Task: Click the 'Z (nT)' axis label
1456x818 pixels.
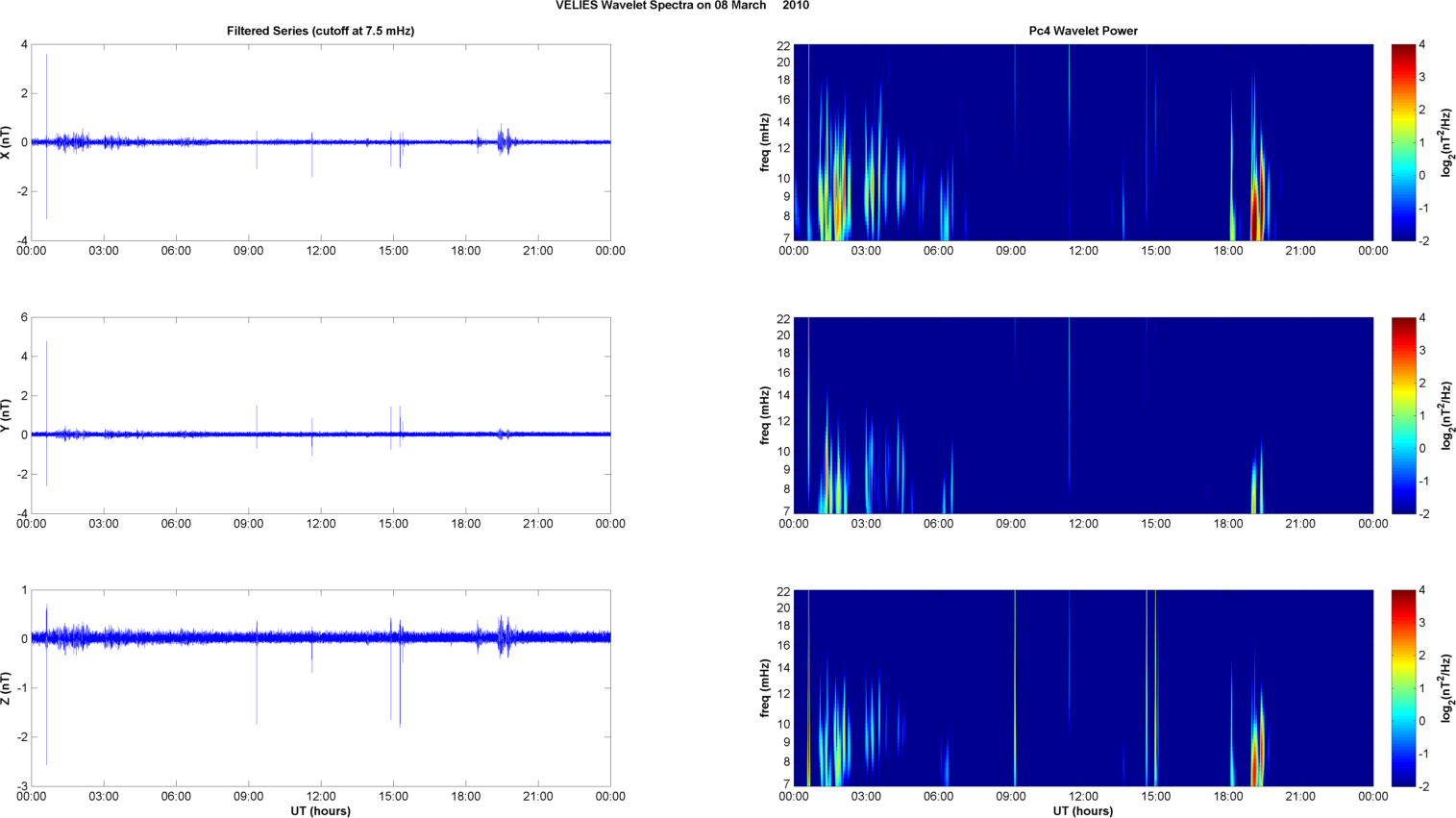Action: tap(7, 688)
